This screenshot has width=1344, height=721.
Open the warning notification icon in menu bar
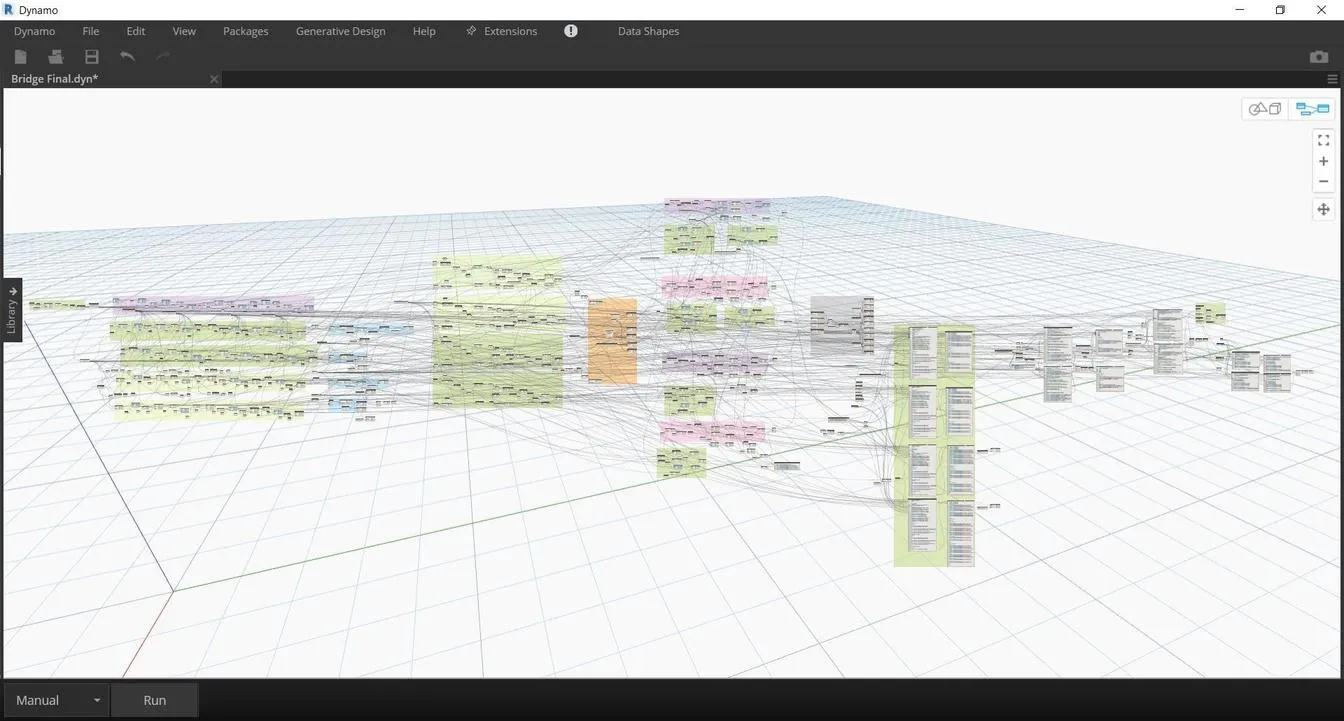point(571,31)
